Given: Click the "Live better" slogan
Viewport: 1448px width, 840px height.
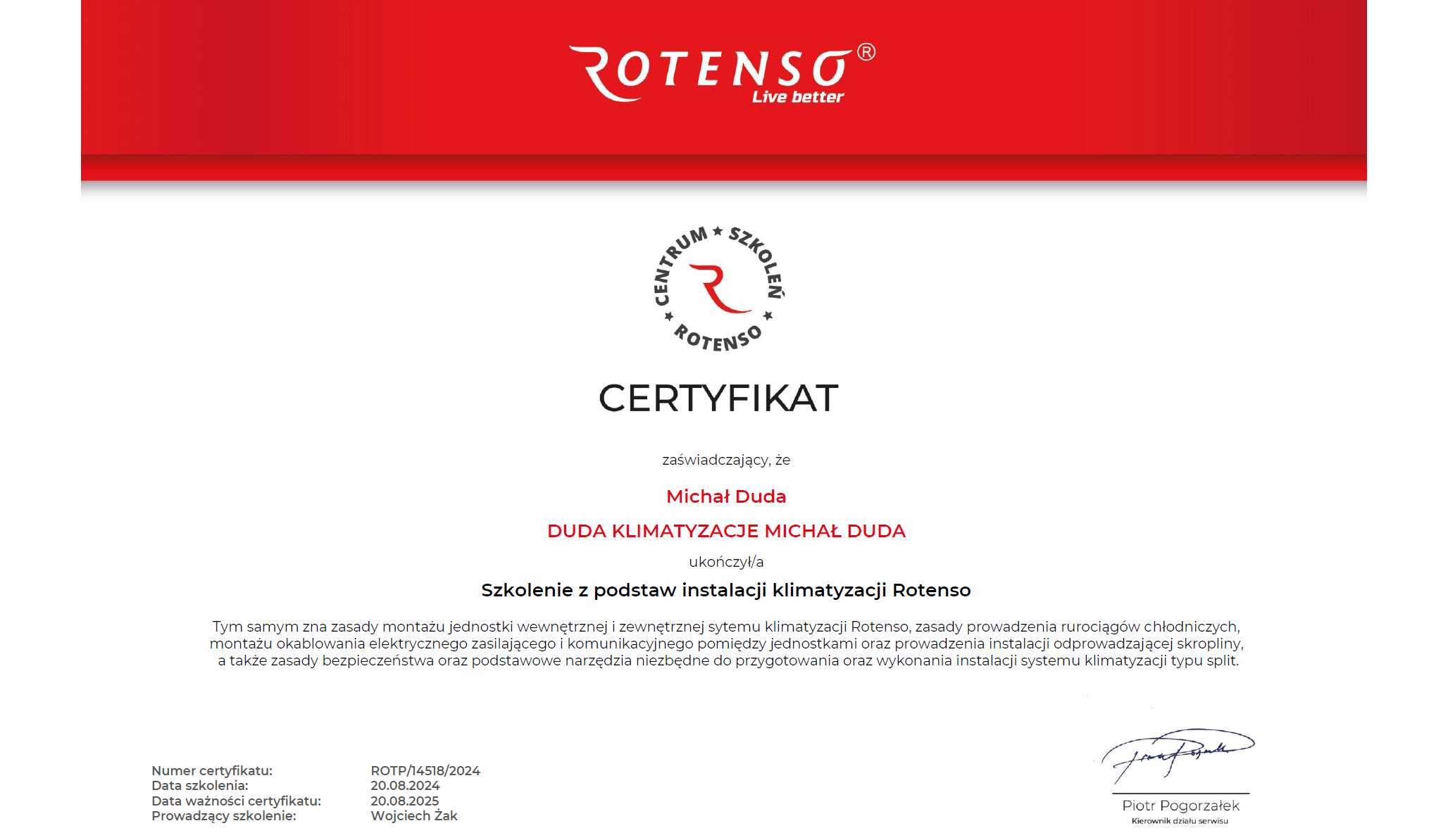Looking at the screenshot, I should (797, 96).
